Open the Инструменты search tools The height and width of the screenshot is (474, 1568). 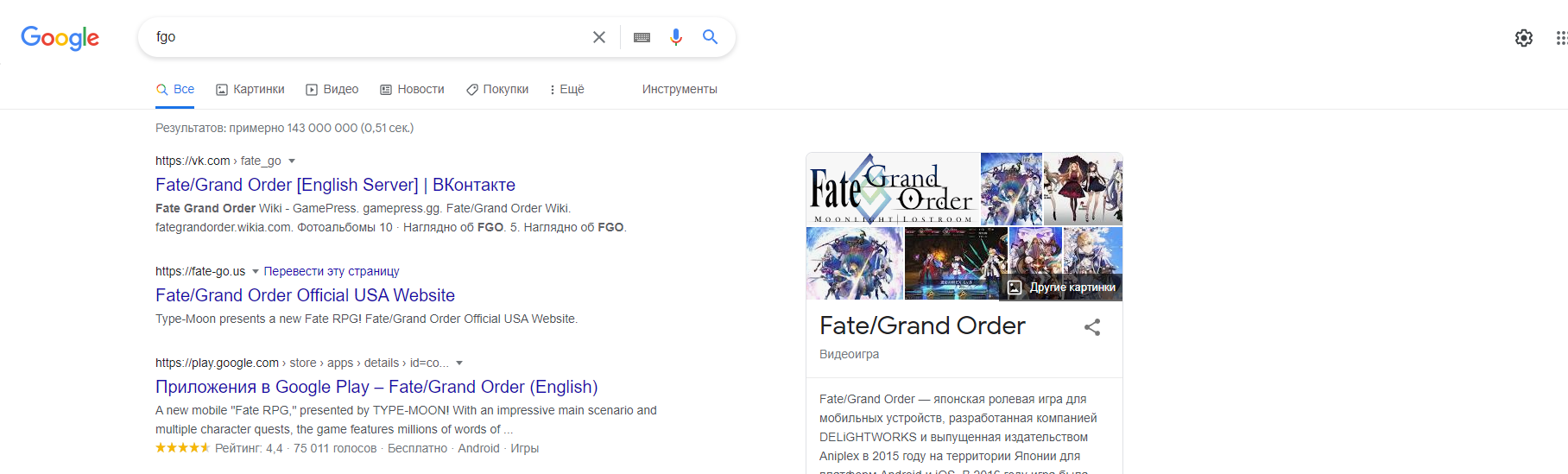[x=680, y=90]
